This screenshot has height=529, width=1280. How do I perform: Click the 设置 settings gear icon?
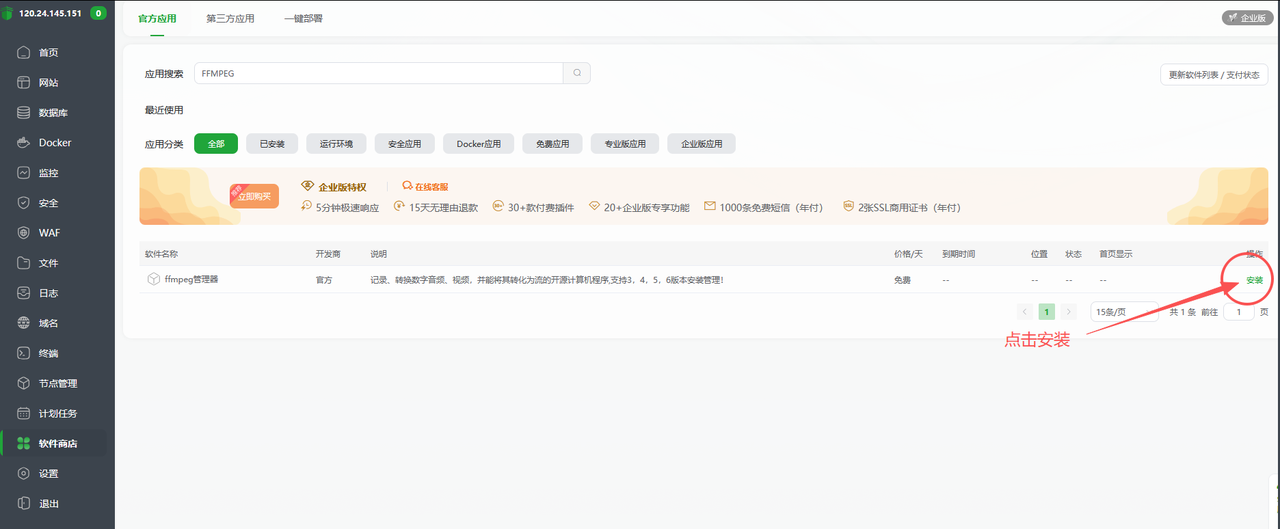(23, 473)
